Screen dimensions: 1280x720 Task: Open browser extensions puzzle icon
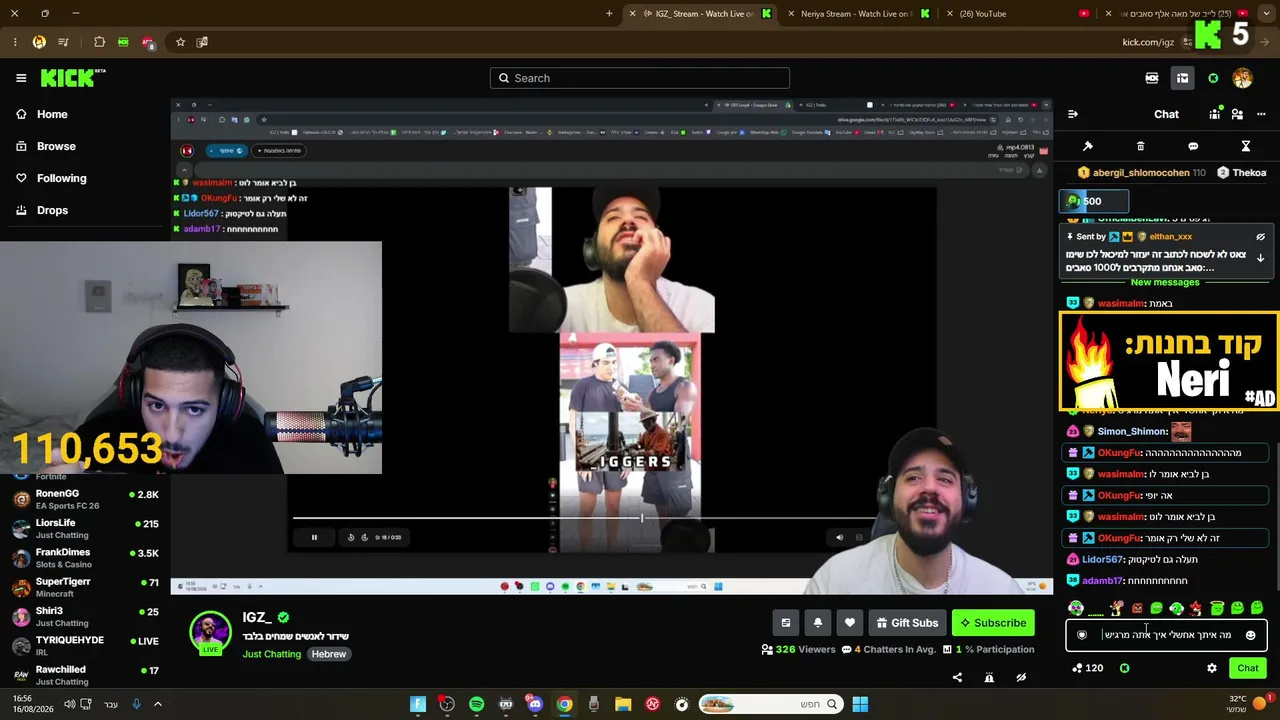pos(99,42)
